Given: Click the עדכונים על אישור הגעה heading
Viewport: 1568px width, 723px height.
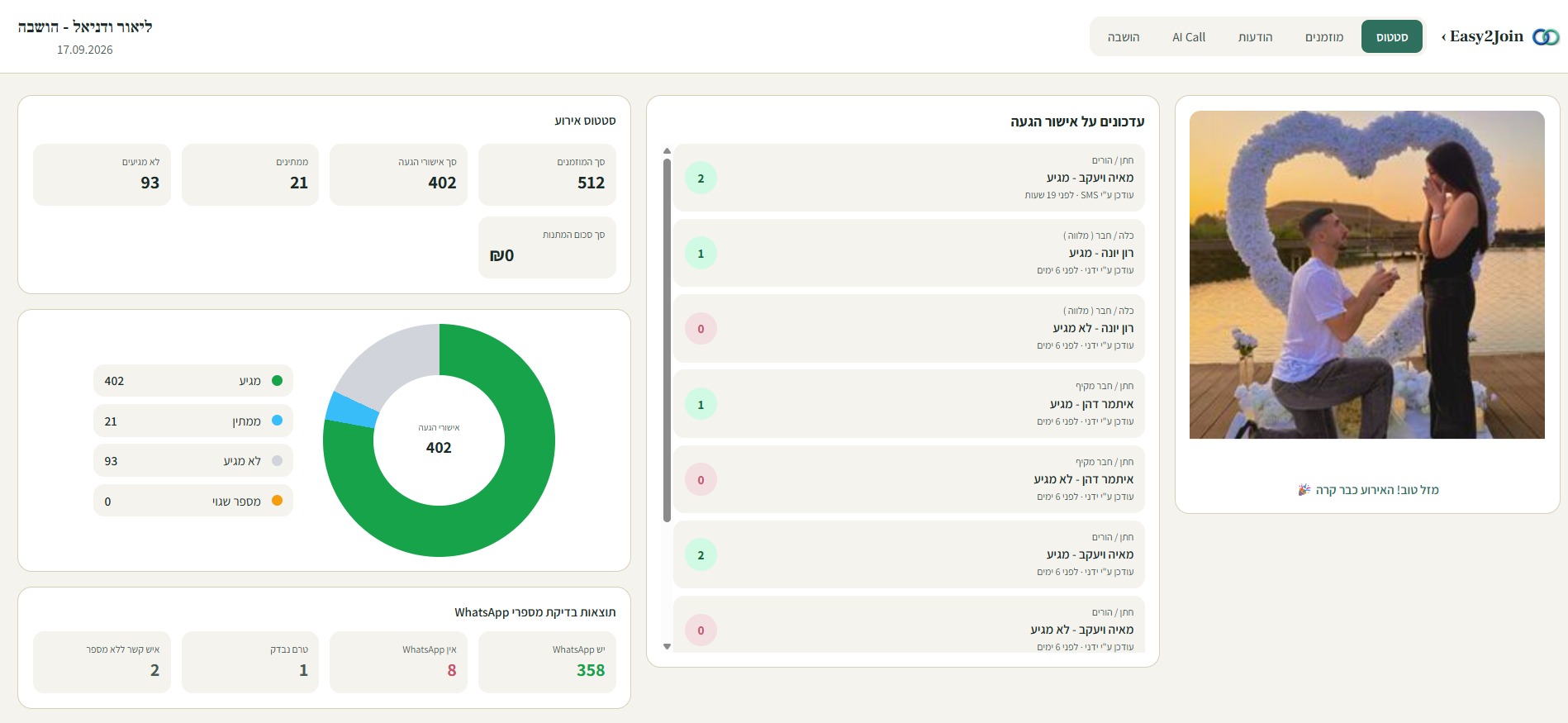Looking at the screenshot, I should [x=1077, y=121].
